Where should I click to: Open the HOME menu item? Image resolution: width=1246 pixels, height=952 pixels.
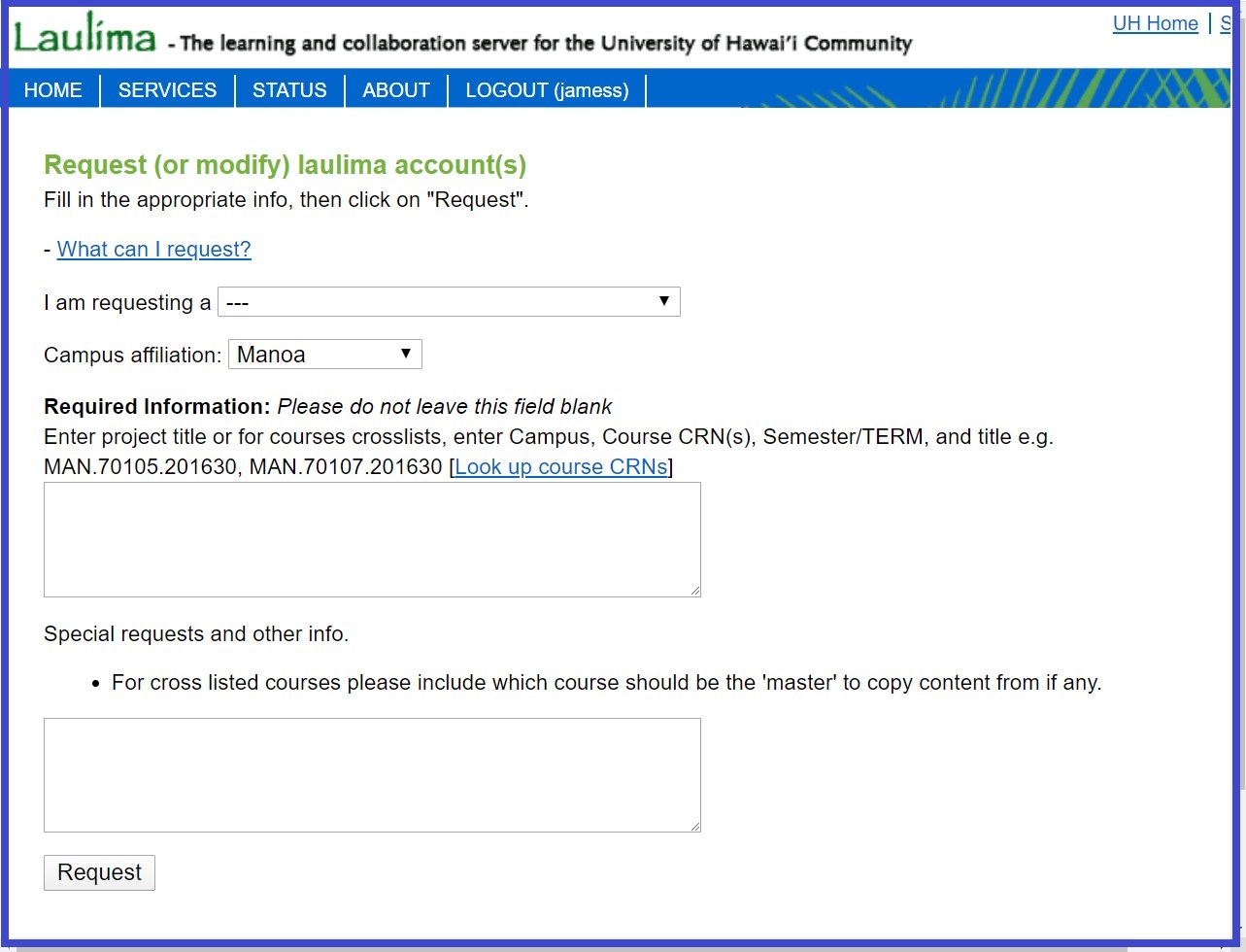(x=53, y=90)
